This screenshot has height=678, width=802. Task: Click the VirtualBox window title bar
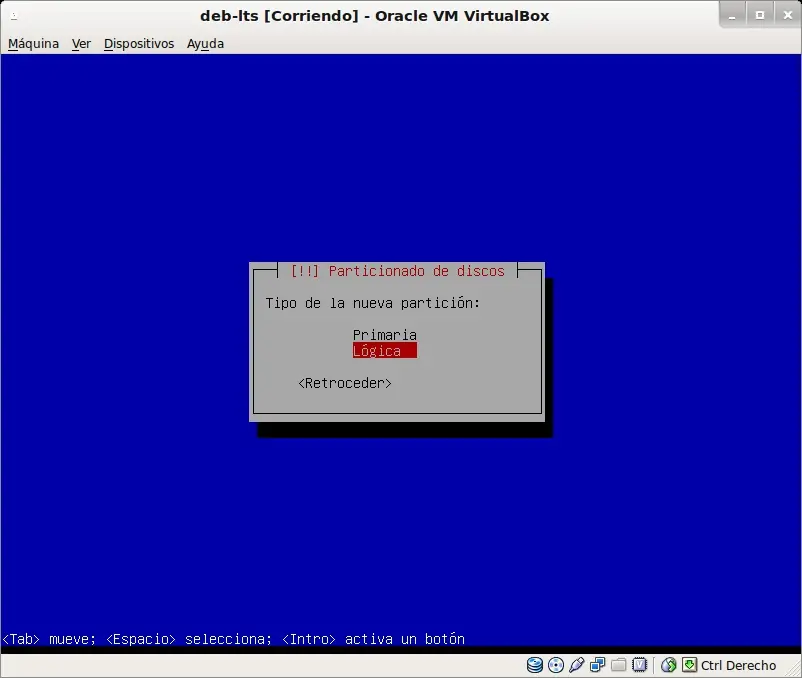(374, 16)
